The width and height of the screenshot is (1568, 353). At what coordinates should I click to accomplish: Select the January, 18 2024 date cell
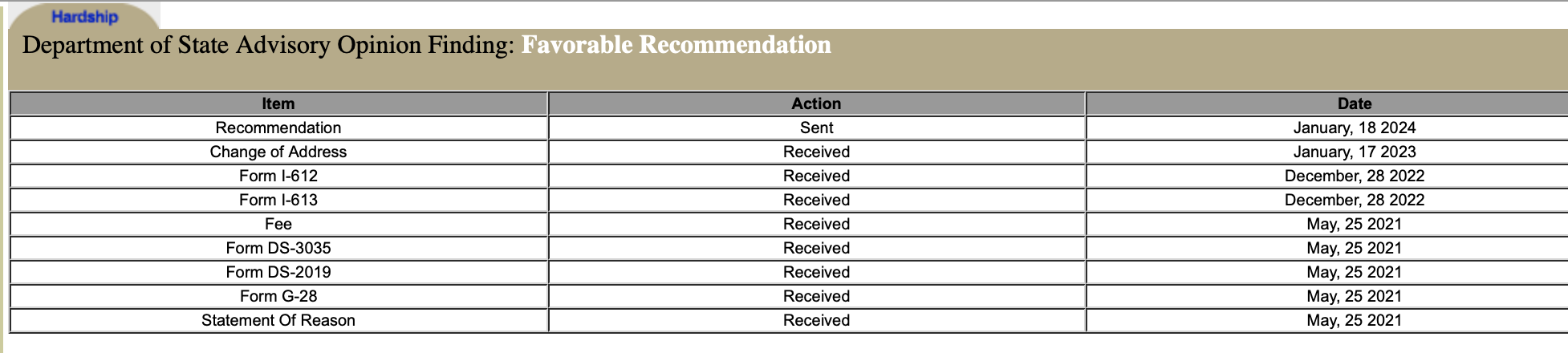click(x=1355, y=128)
